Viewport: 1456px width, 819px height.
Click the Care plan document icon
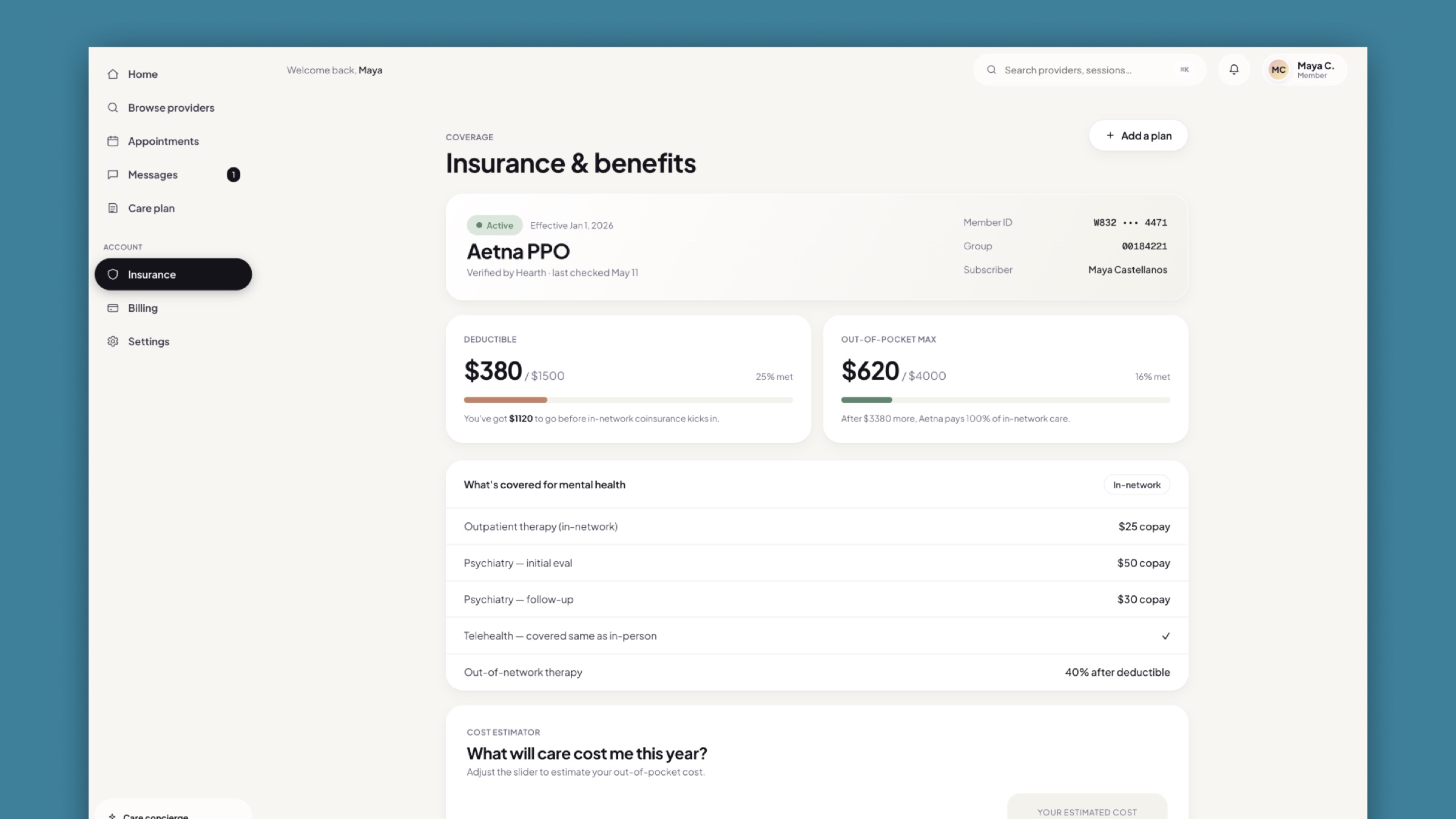(113, 208)
